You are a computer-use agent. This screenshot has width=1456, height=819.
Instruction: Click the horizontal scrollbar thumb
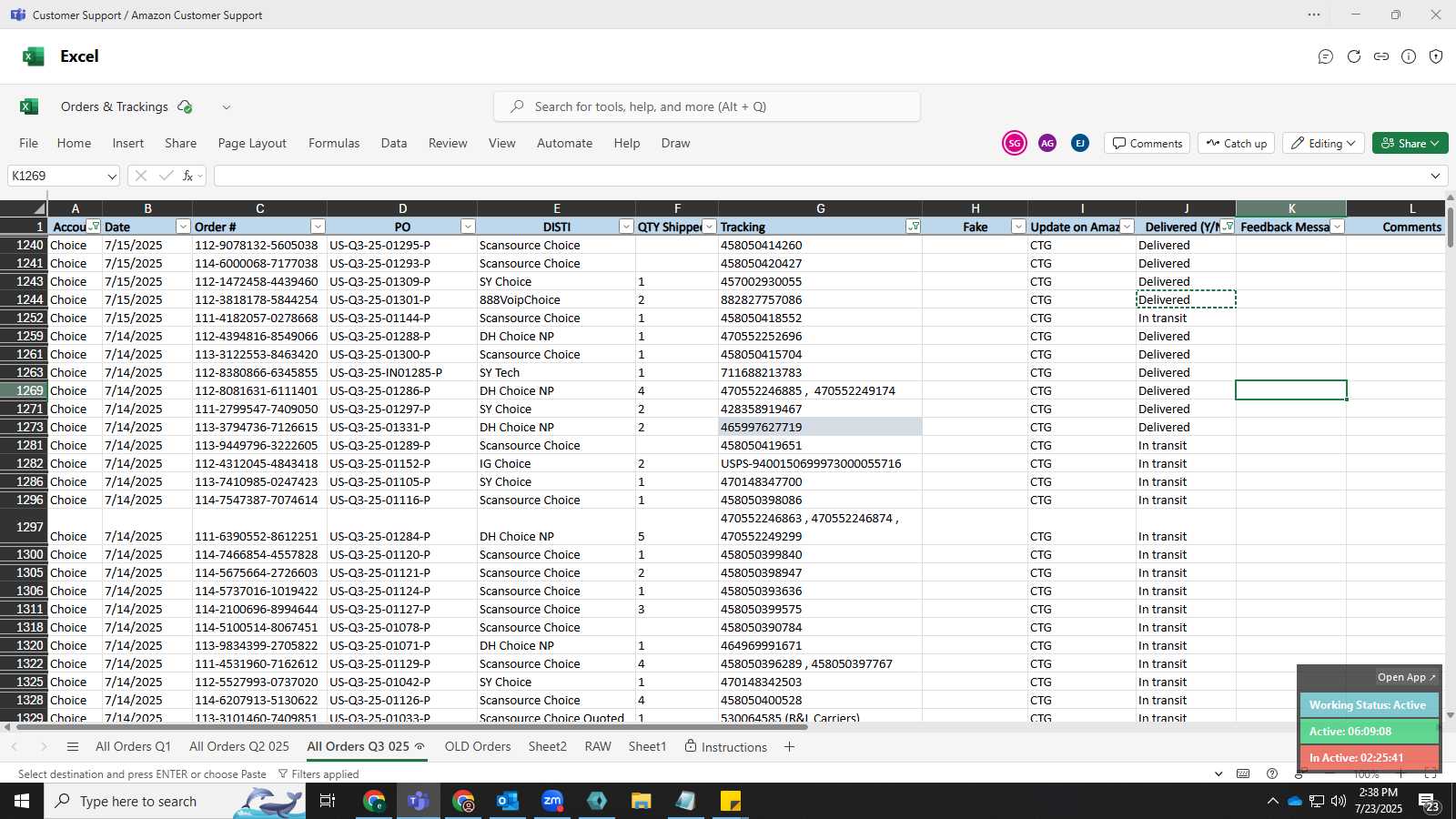tap(411, 726)
